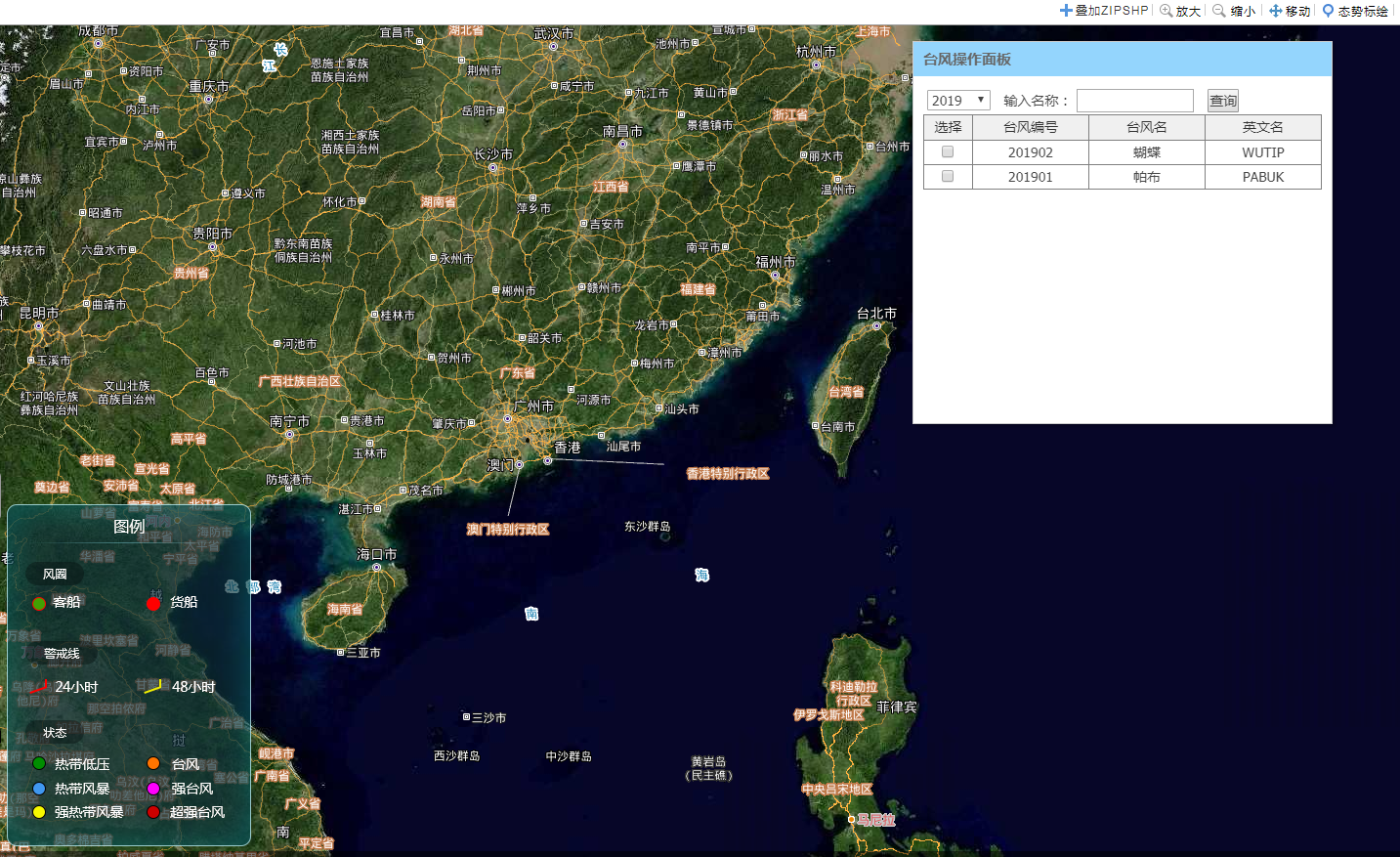Click the red 货船 color dot
Viewport: 1400px width, 857px height.
153,603
